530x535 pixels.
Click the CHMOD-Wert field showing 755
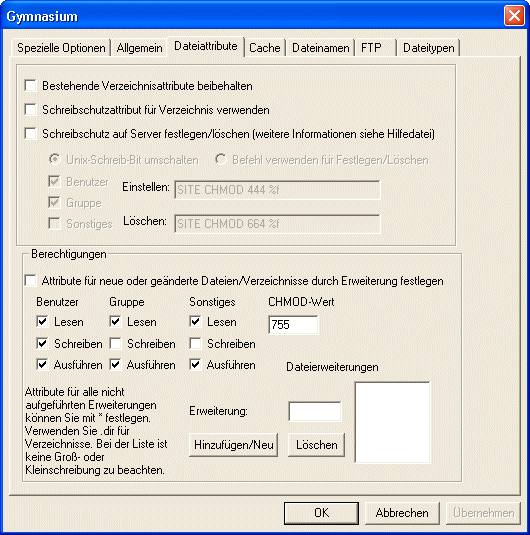(x=293, y=324)
